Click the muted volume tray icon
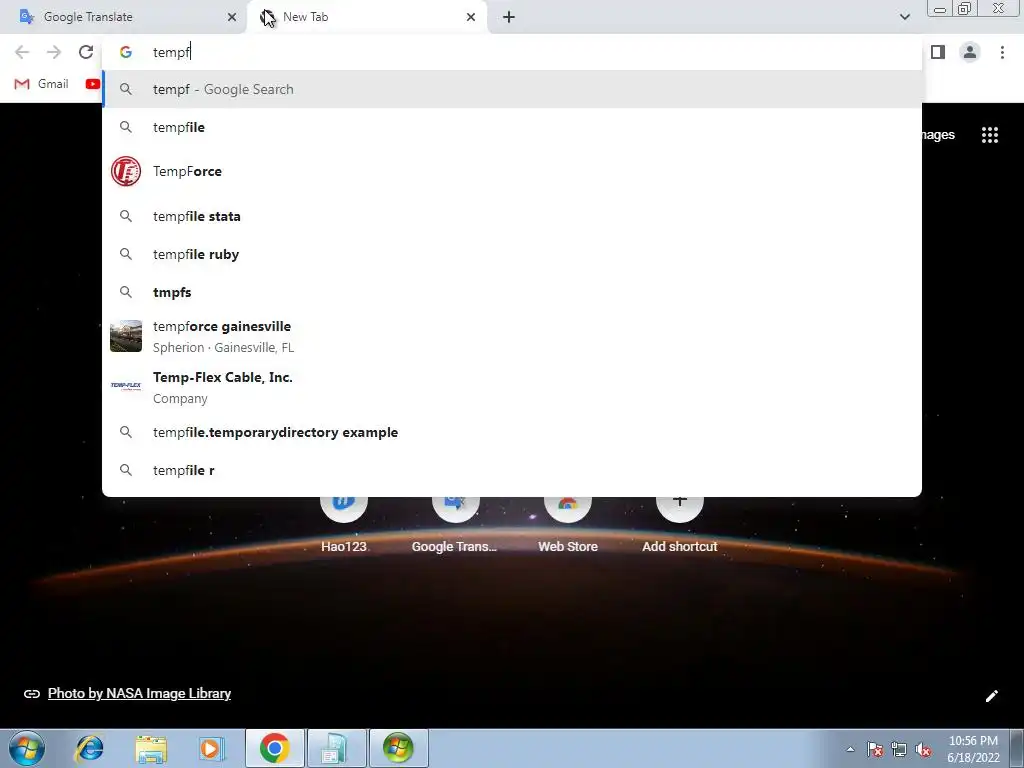Viewport: 1024px width, 768px height. [x=923, y=749]
